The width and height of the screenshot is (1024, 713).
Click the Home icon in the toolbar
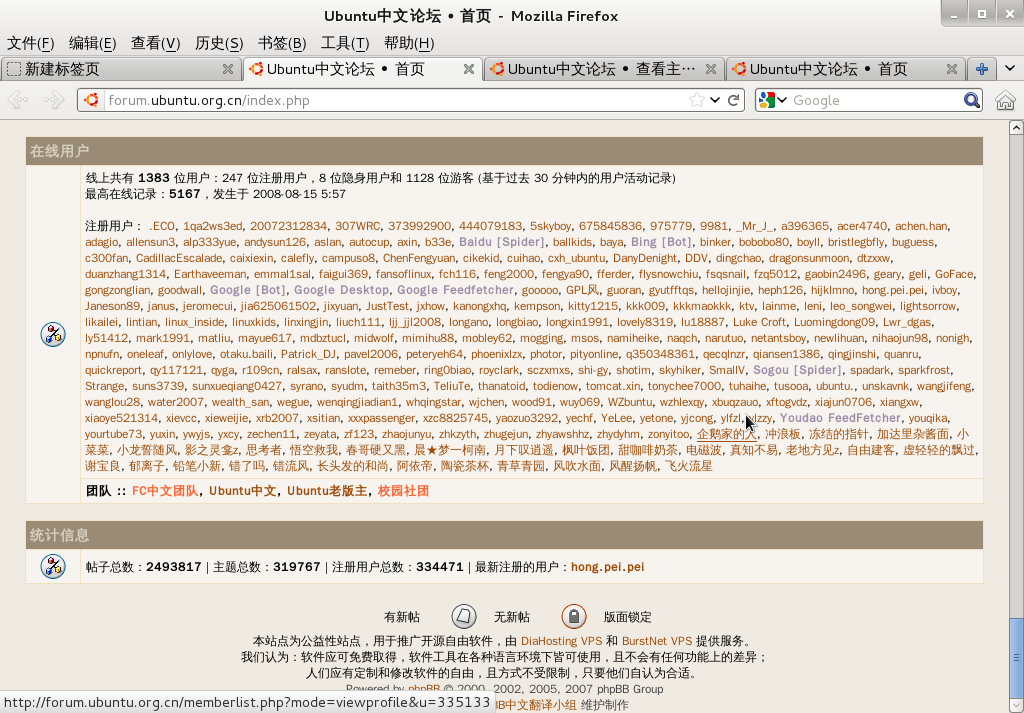click(1005, 100)
